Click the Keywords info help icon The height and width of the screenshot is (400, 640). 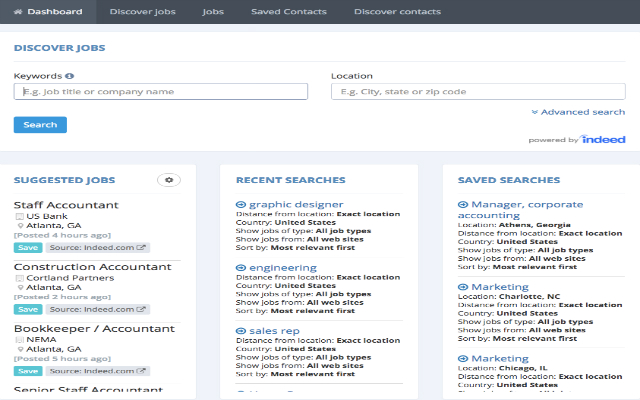(70, 76)
